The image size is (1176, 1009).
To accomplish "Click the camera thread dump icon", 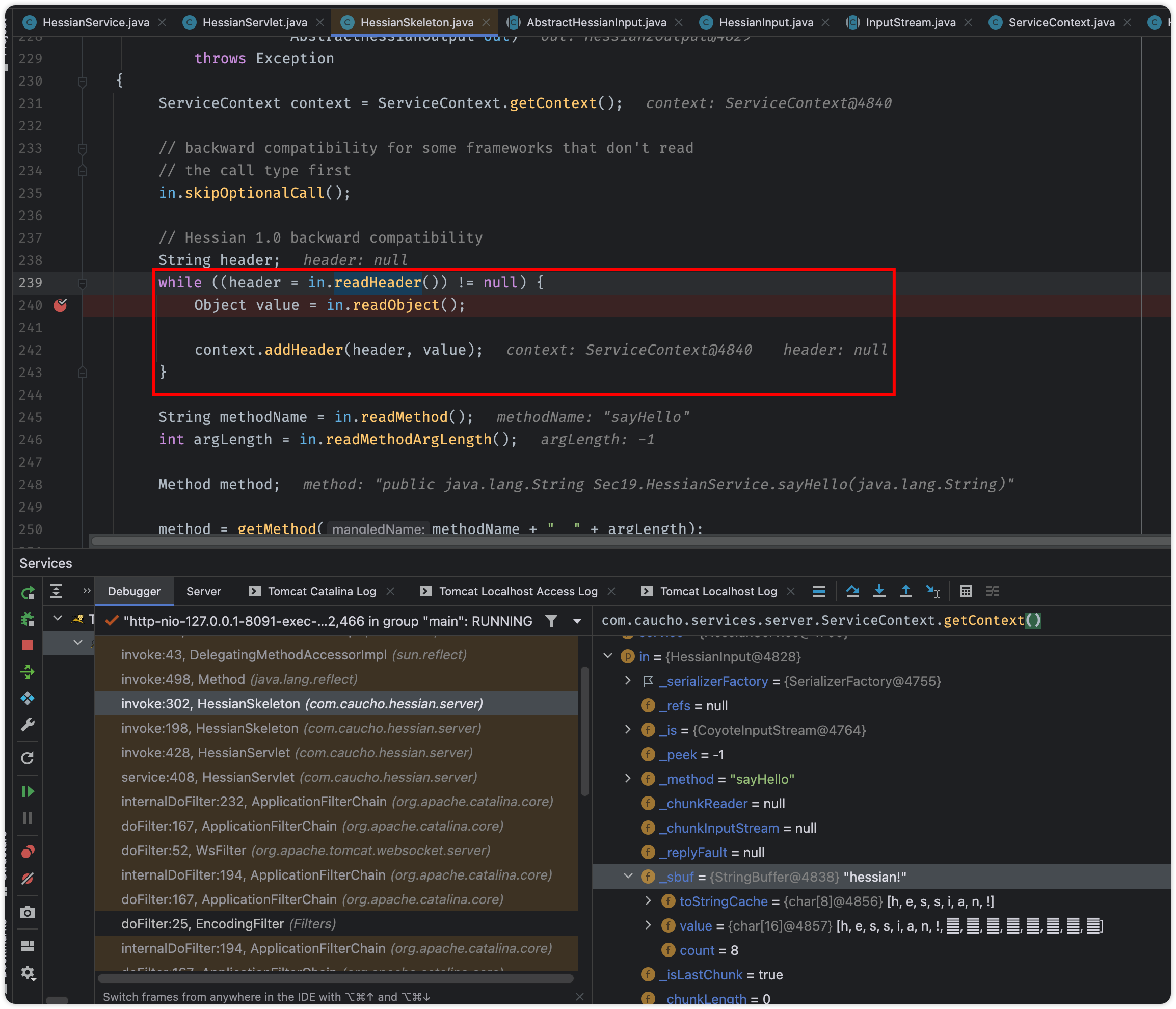I will (27, 913).
